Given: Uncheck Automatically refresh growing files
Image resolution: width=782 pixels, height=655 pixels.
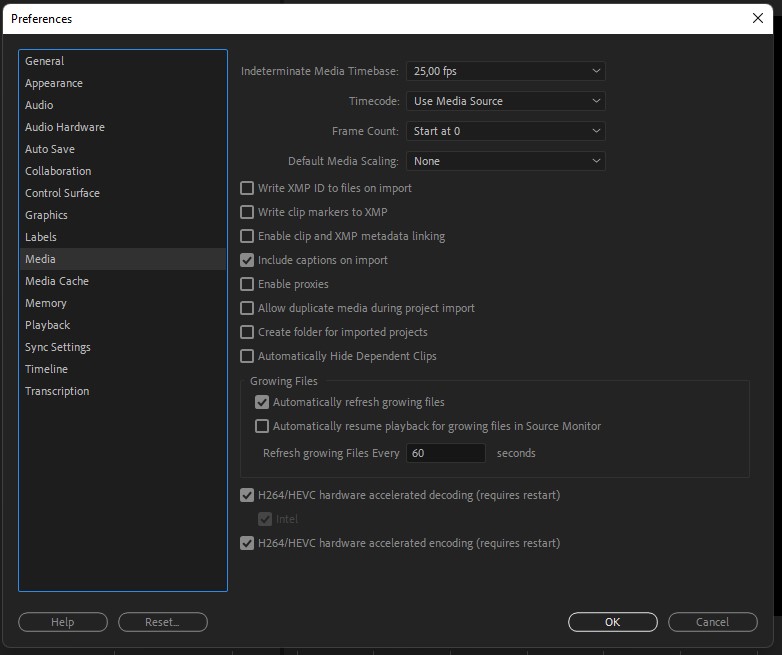Looking at the screenshot, I should tap(262, 402).
